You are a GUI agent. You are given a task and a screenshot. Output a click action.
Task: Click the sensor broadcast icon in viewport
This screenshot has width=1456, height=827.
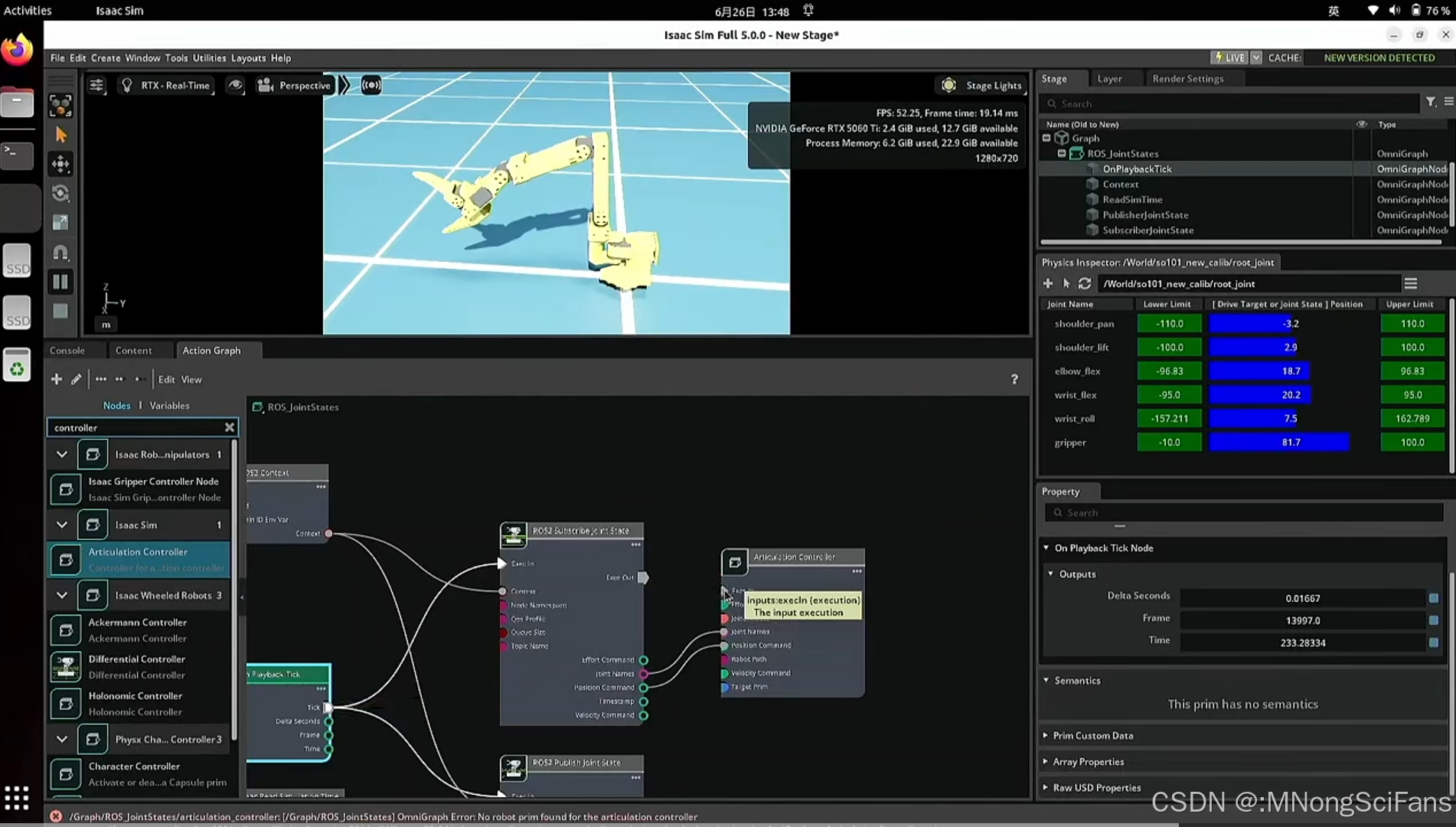tap(371, 85)
